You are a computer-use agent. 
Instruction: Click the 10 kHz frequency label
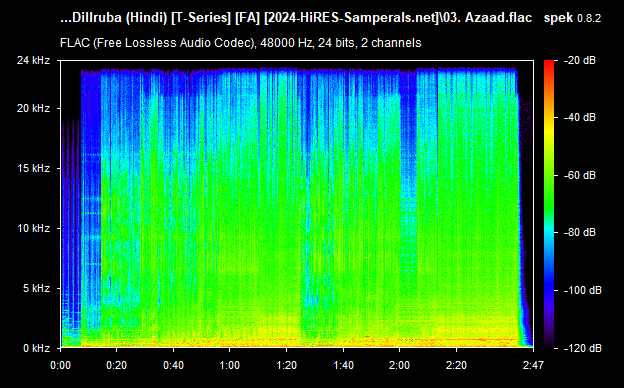(x=33, y=228)
